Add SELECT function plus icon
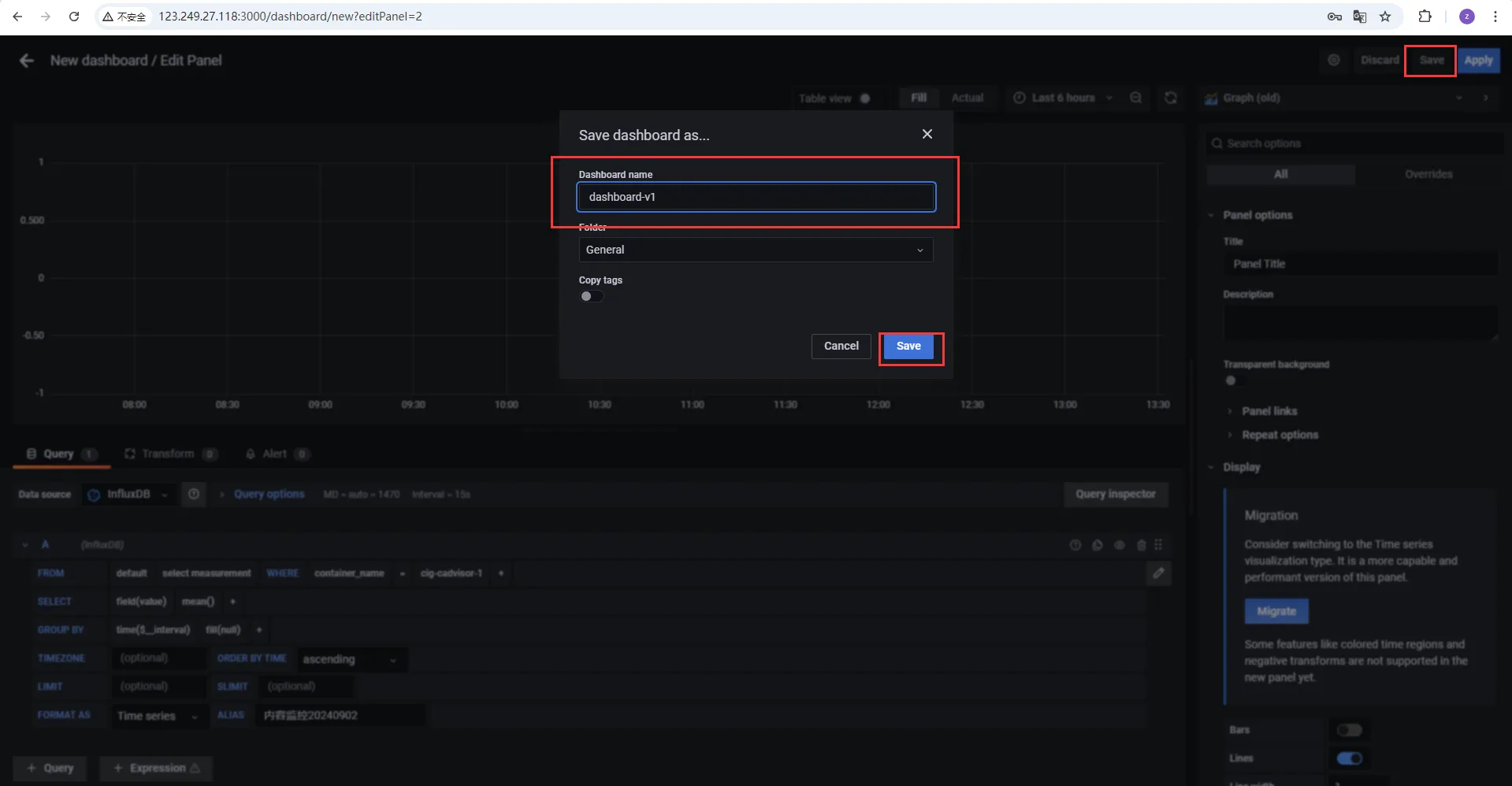Image resolution: width=1512 pixels, height=786 pixels. coord(232,602)
